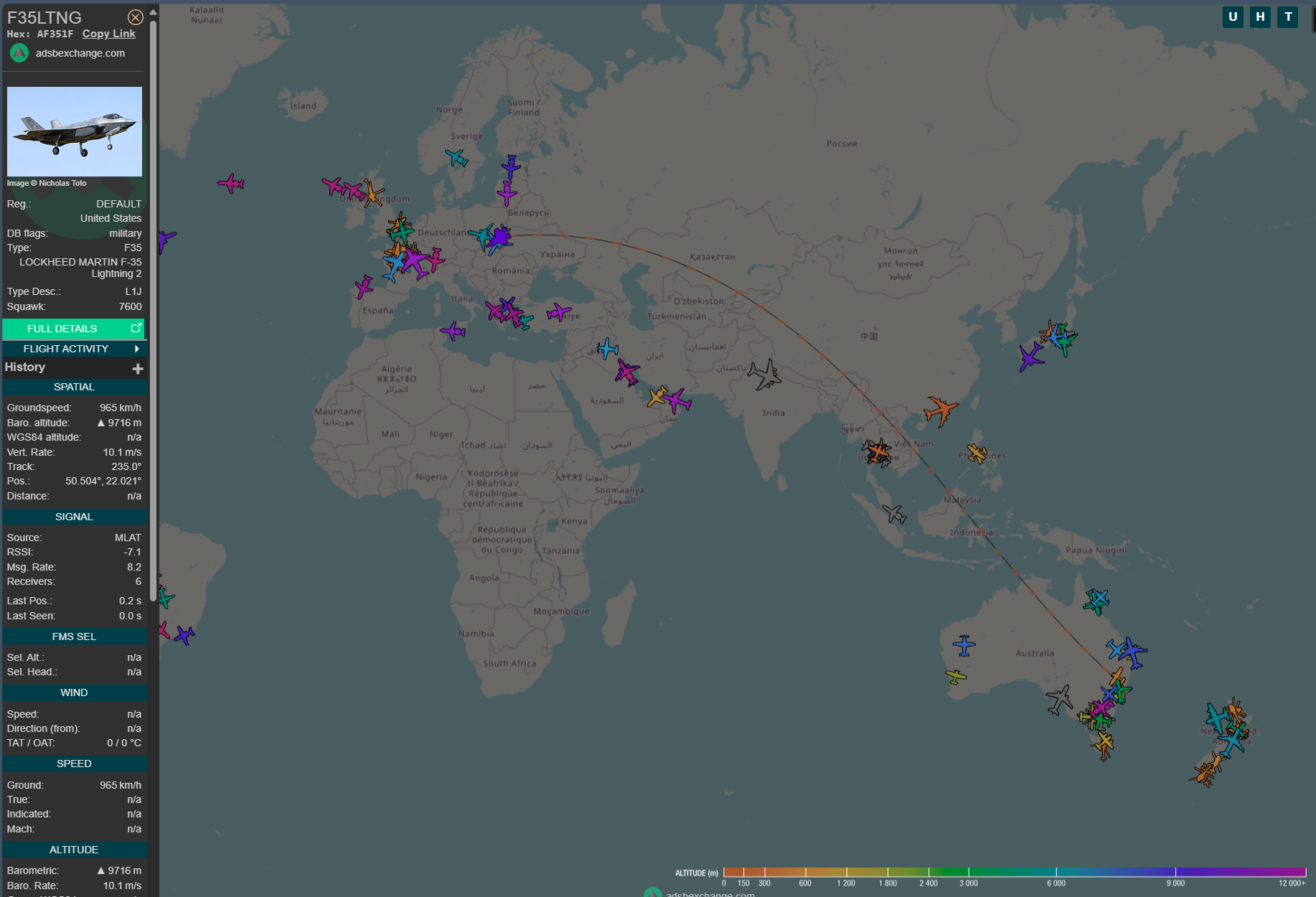Image resolution: width=1316 pixels, height=897 pixels.
Task: Click the altitude color legend bar
Action: pos(1015,872)
